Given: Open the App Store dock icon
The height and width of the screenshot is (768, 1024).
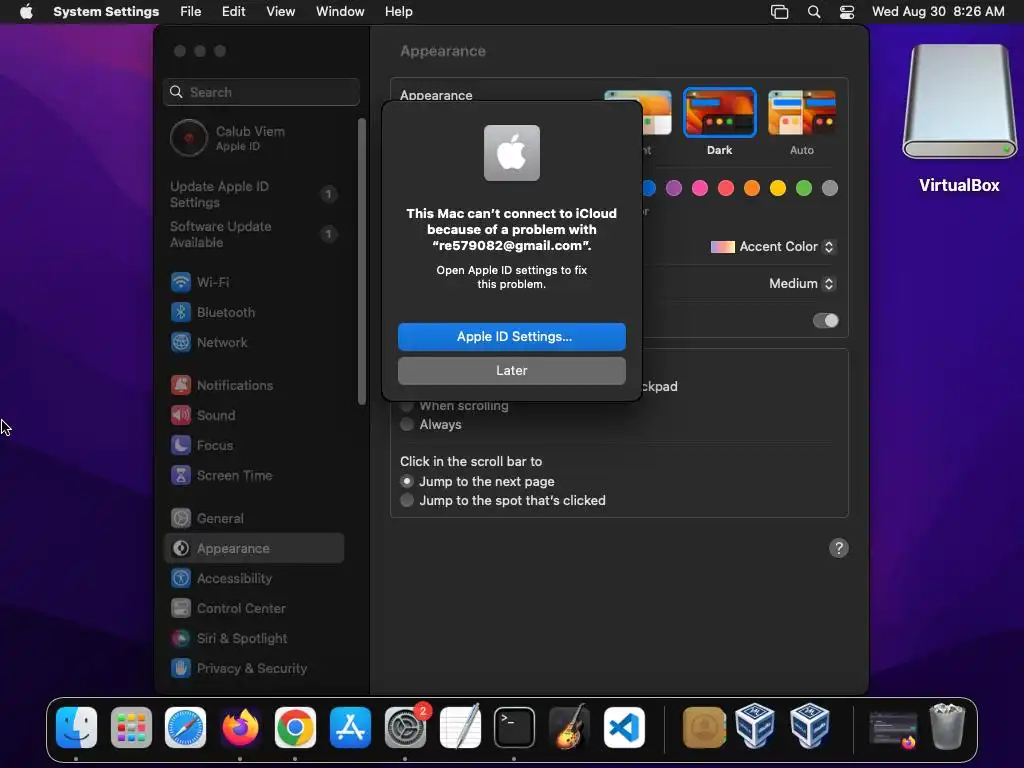Looking at the screenshot, I should 350,727.
